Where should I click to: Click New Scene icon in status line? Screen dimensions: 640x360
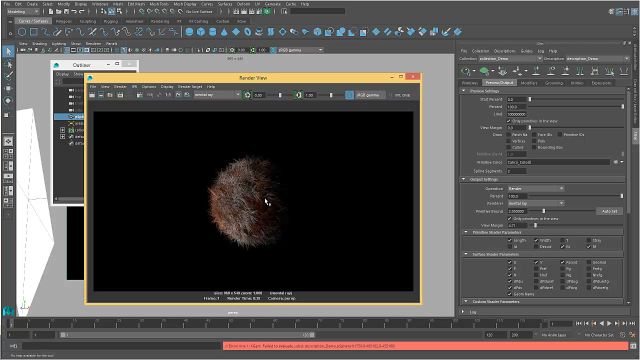coord(51,11)
